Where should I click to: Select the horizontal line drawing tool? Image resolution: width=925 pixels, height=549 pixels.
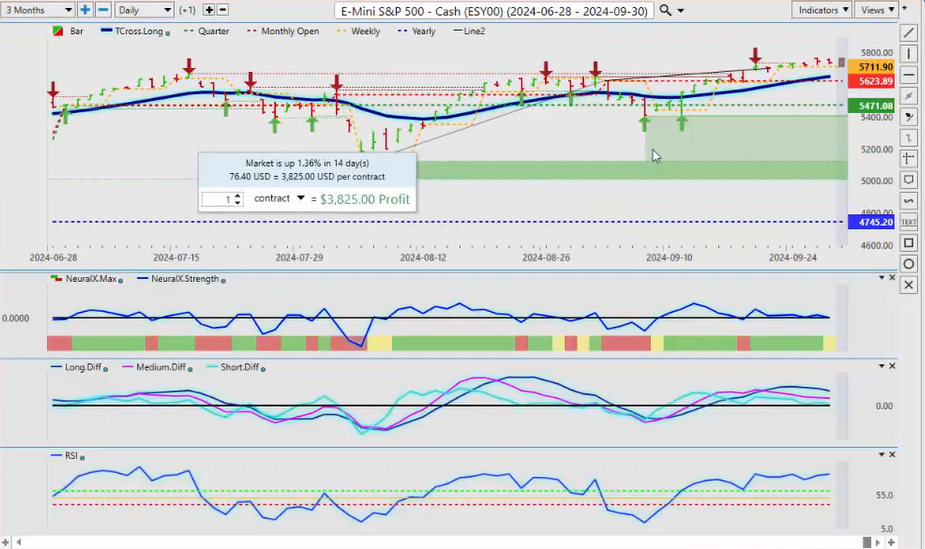pyautogui.click(x=908, y=75)
